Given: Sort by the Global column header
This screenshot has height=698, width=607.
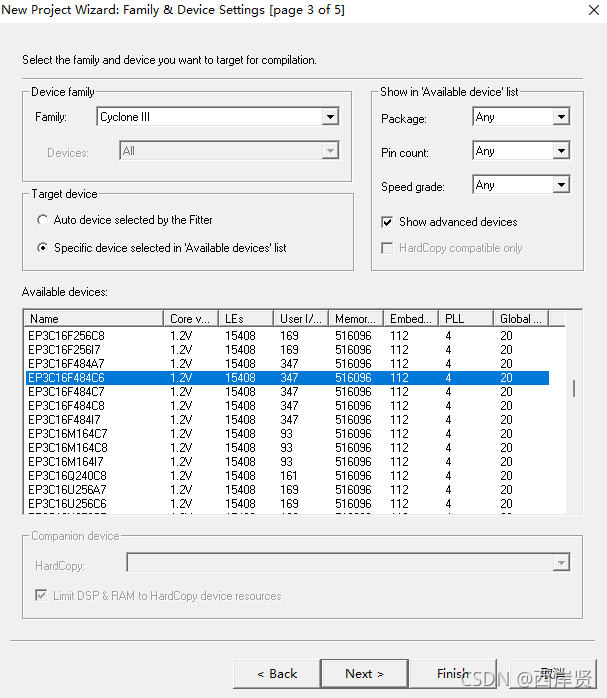Looking at the screenshot, I should pyautogui.click(x=521, y=319).
